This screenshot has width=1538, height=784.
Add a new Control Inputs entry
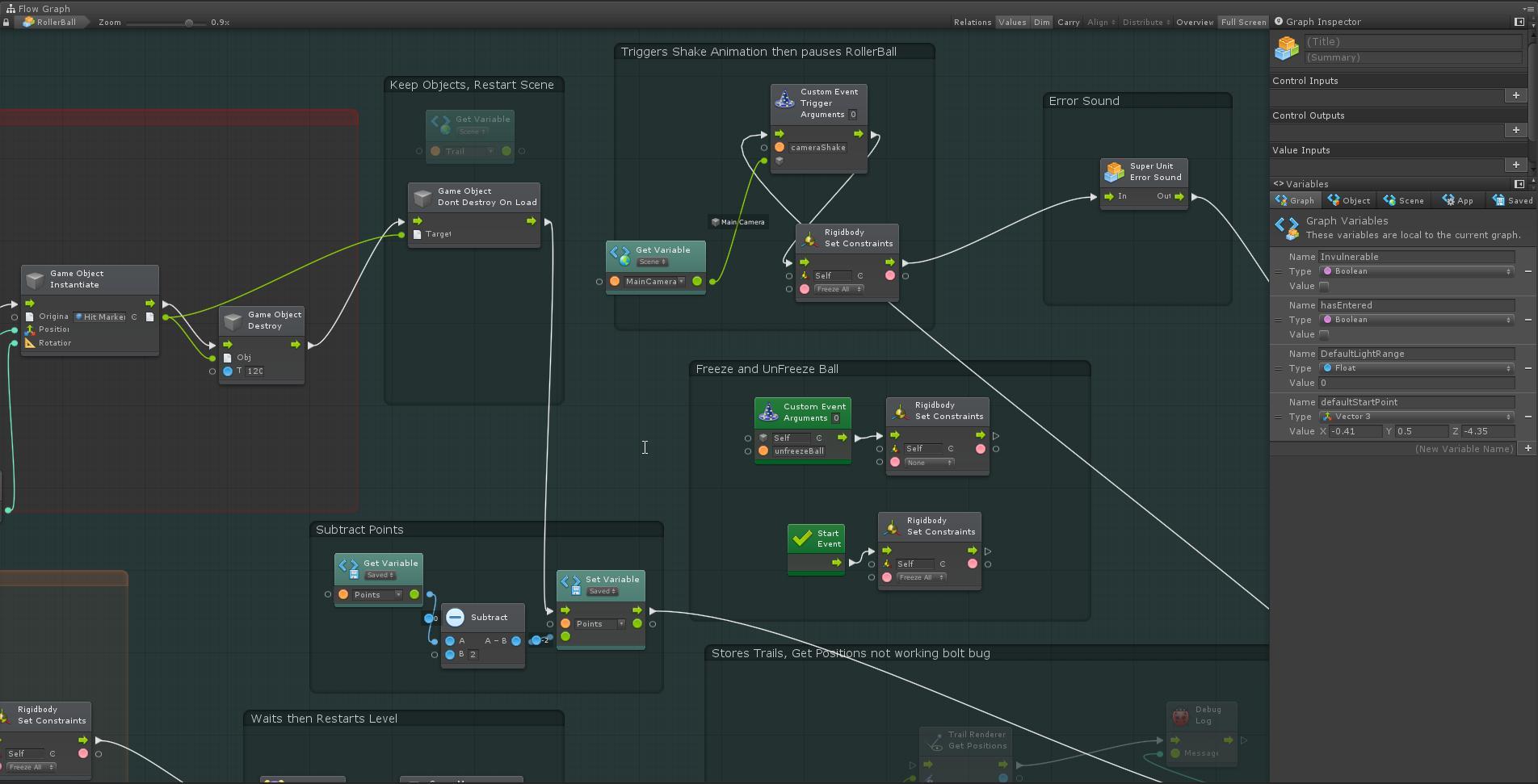(x=1515, y=95)
